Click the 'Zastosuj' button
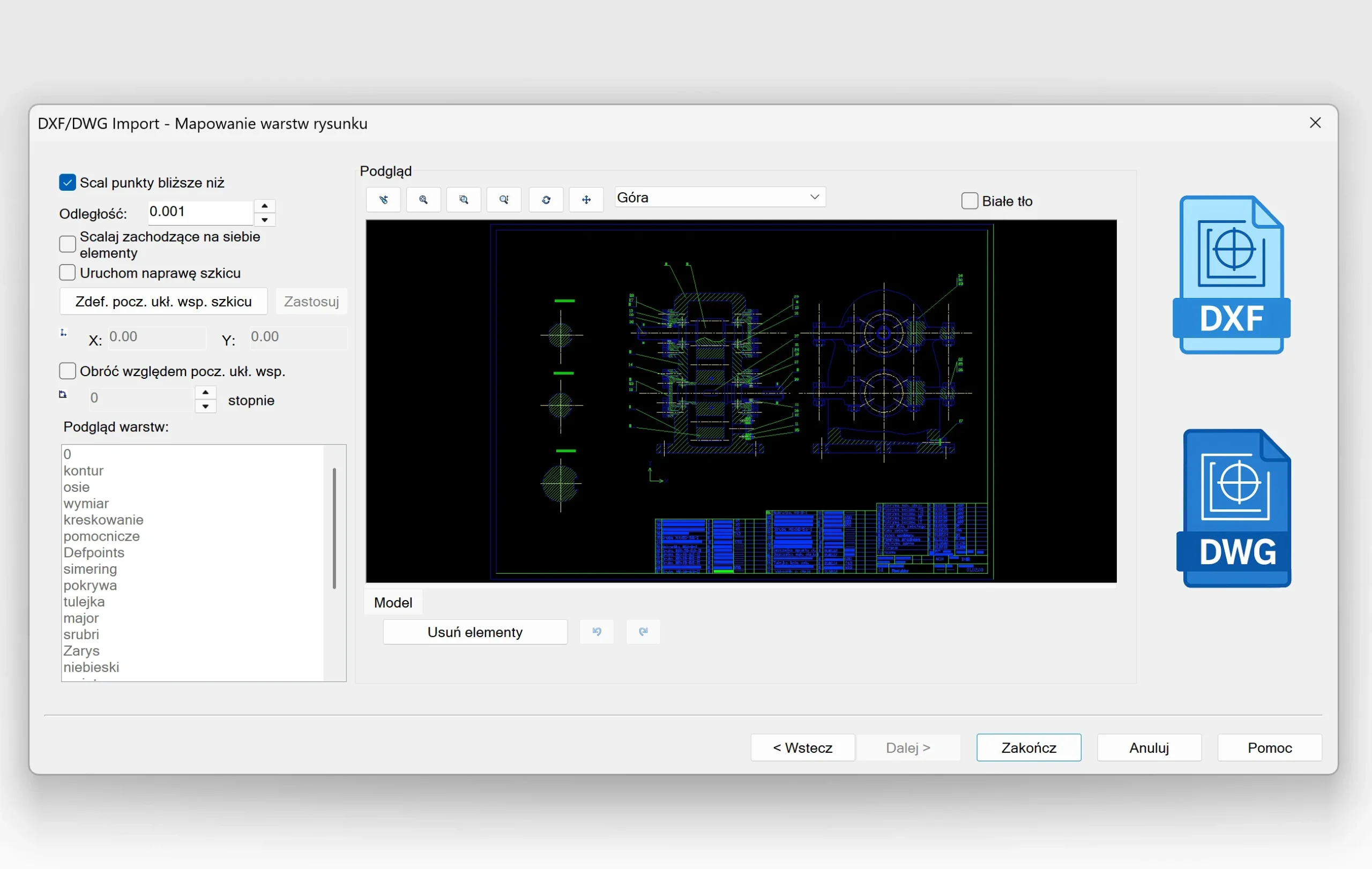The width and height of the screenshot is (1372, 869). 312,301
